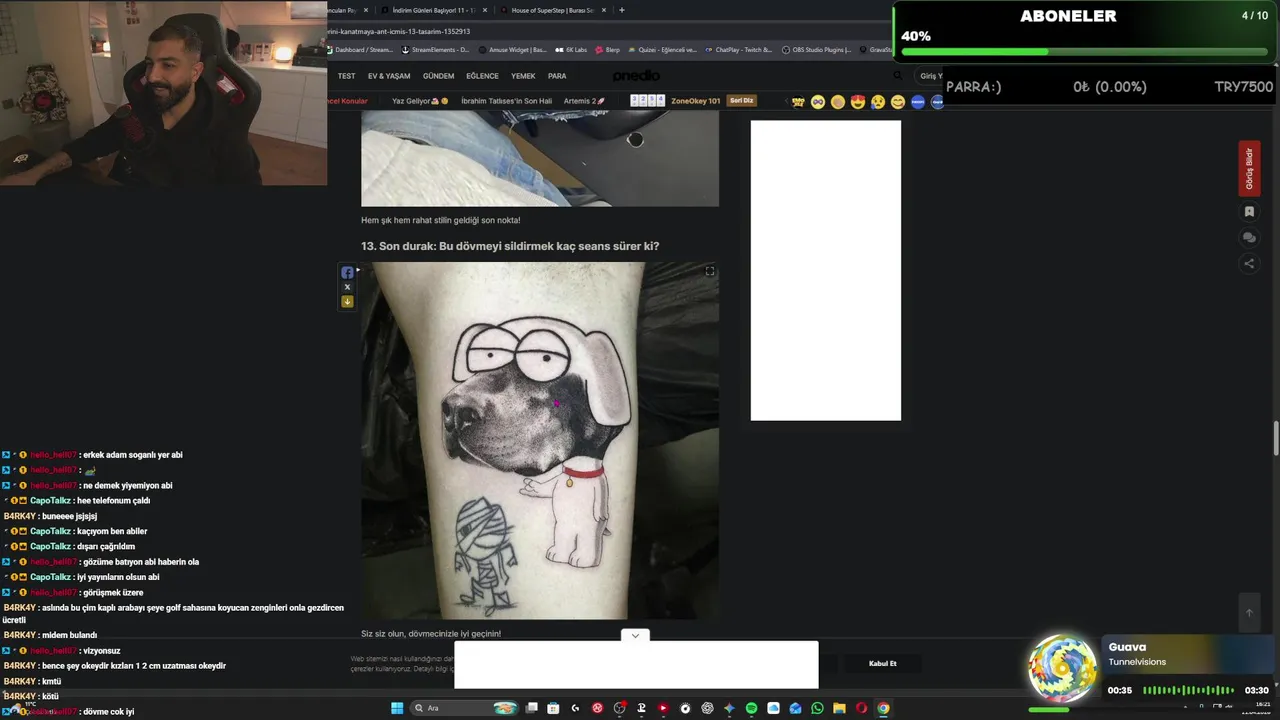Select the grinning emoji reaction
1280x720 pixels.
coord(898,102)
